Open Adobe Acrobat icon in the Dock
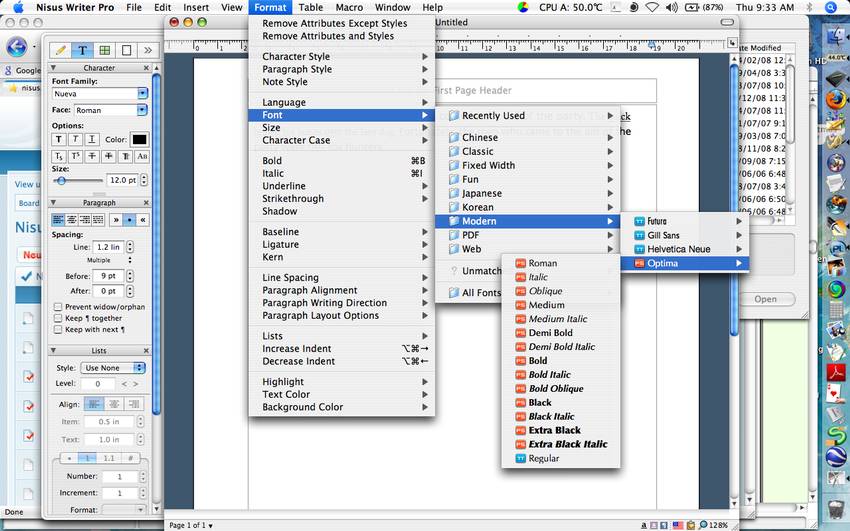The image size is (850, 531). click(836, 373)
